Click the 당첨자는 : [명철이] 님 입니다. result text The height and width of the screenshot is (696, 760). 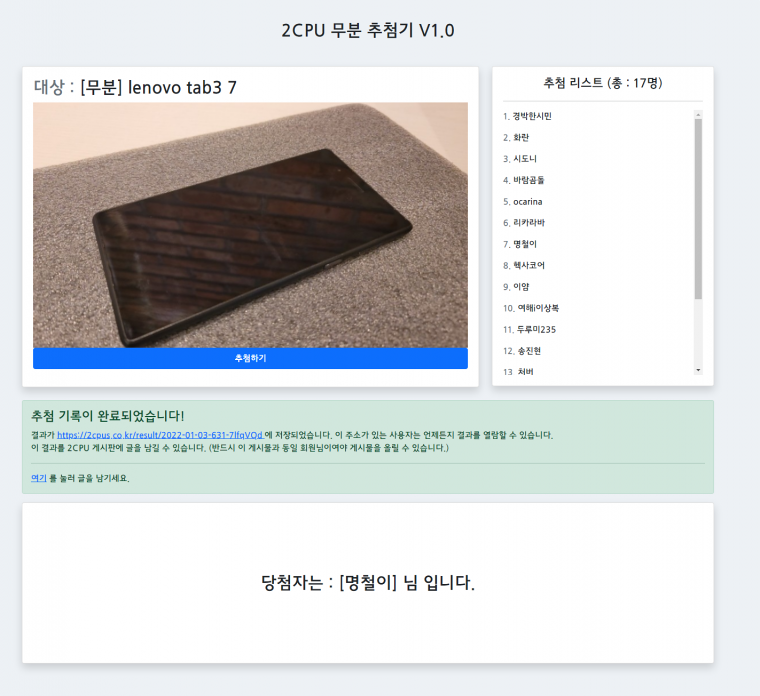[x=368, y=583]
